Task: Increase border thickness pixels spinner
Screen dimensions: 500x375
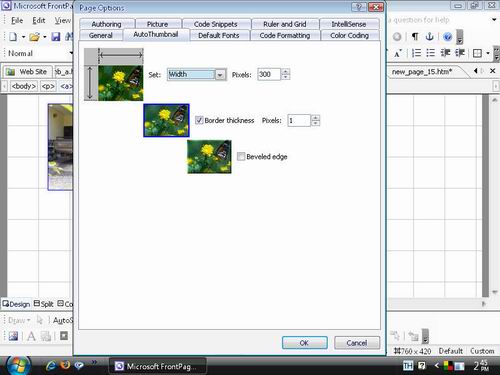Action: (315, 117)
